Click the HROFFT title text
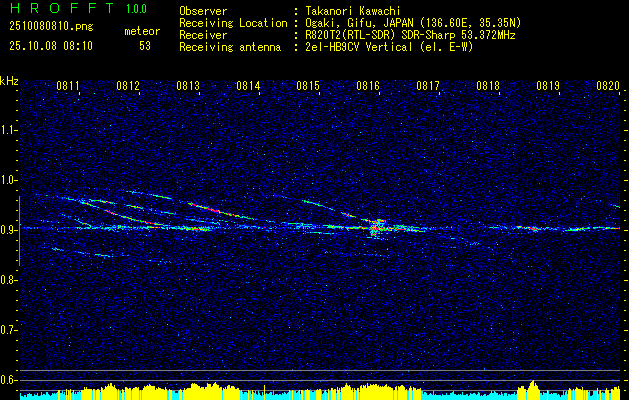 (63, 8)
